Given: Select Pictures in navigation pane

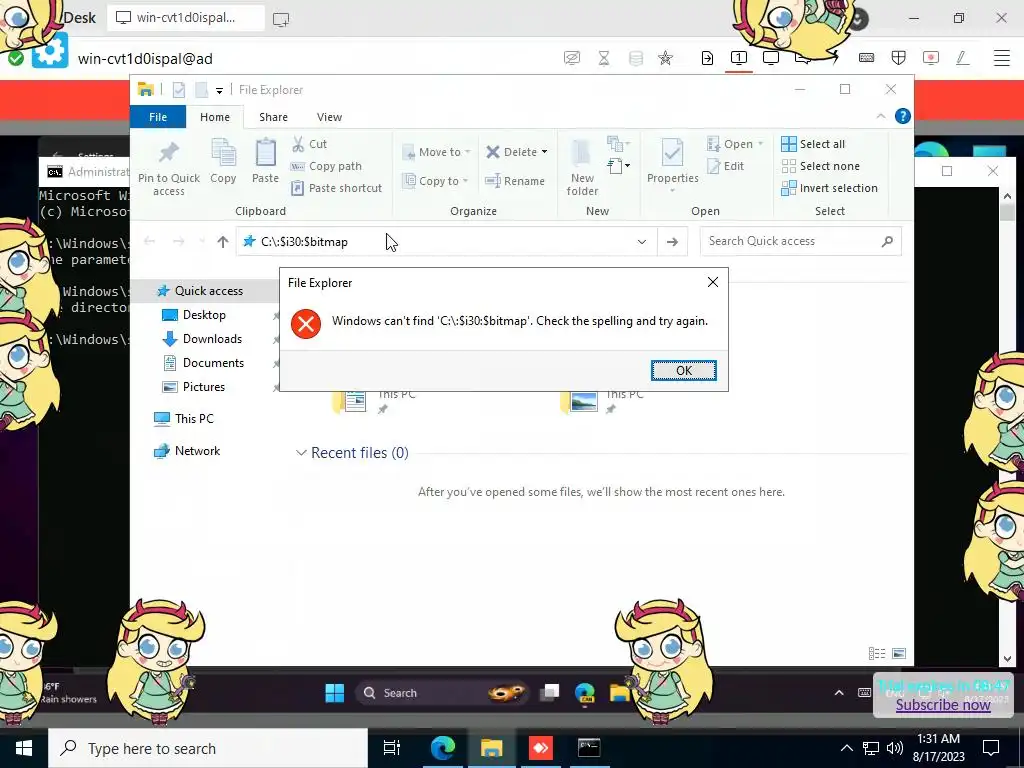Looking at the screenshot, I should pos(203,387).
